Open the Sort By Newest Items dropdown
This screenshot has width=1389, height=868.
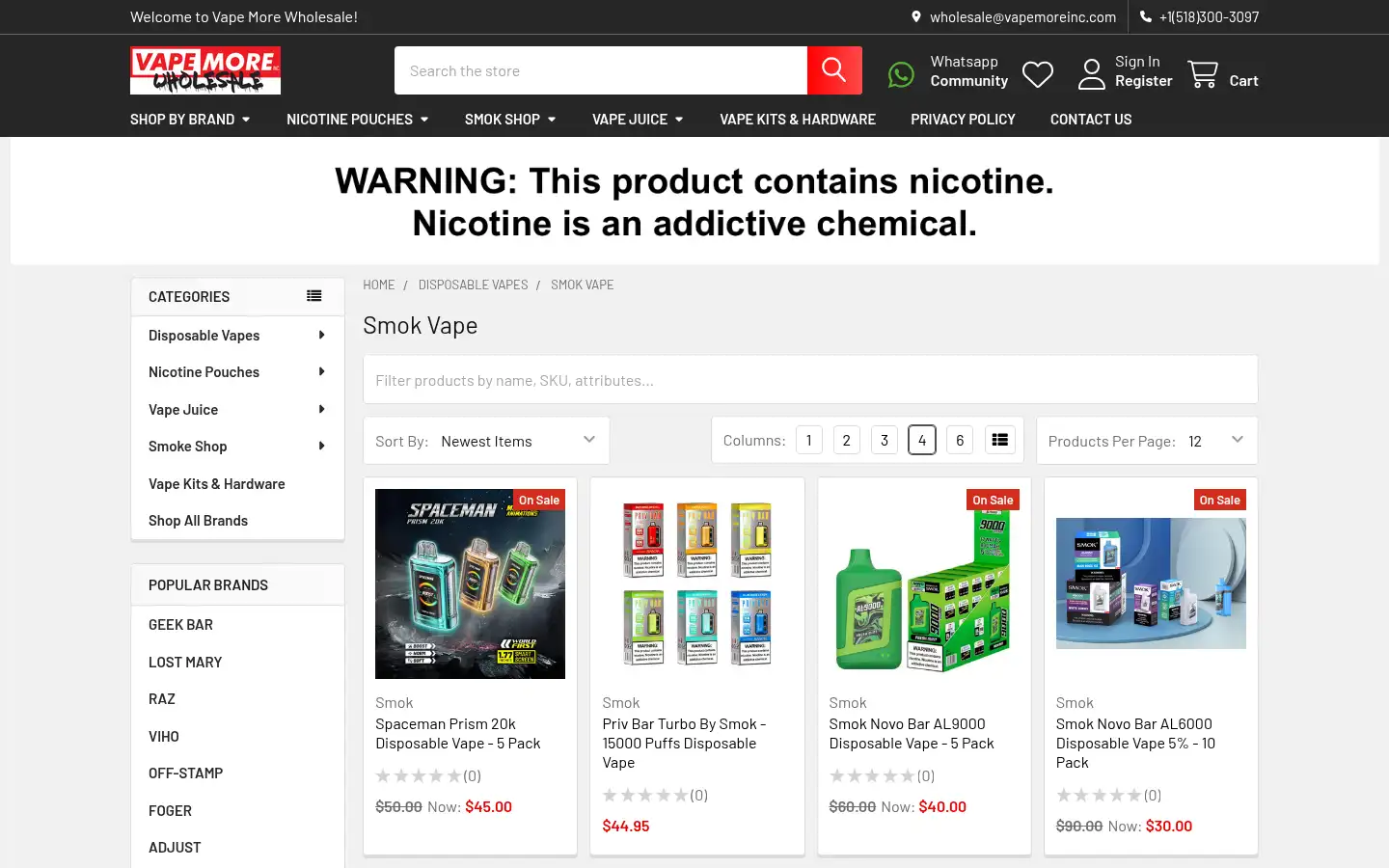pos(486,441)
